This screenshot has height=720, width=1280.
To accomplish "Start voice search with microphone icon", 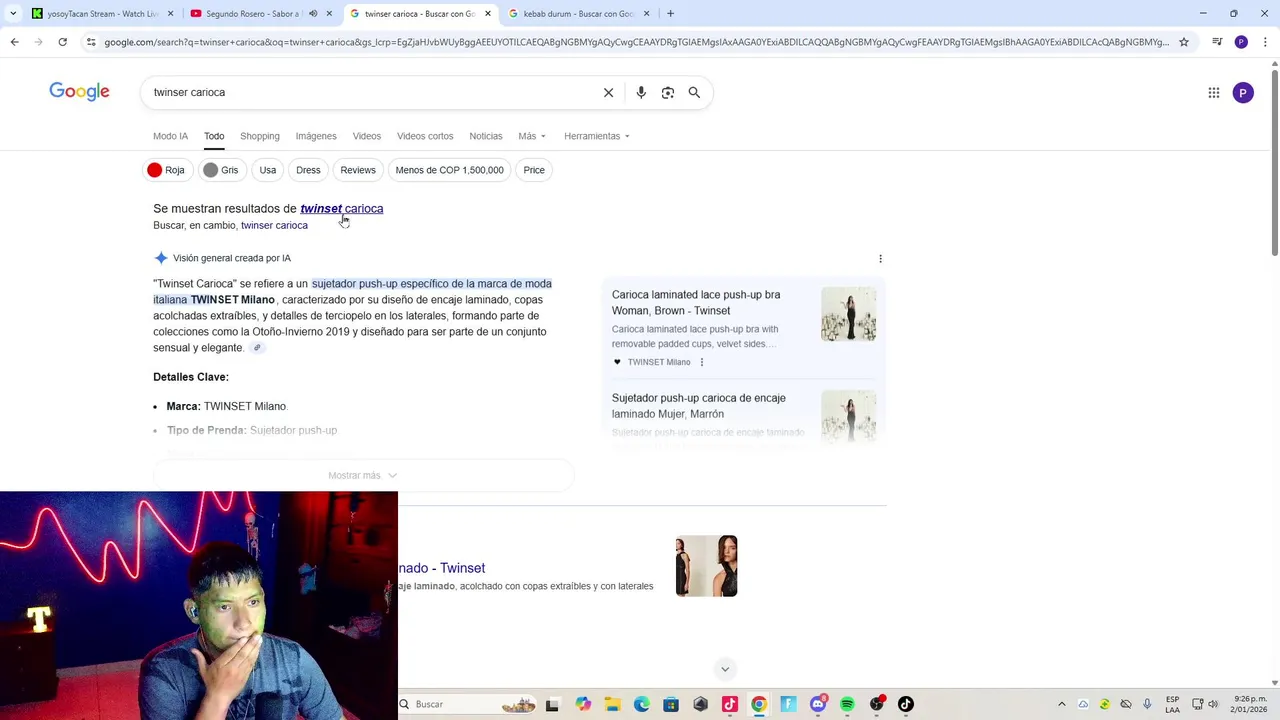I will [x=641, y=92].
